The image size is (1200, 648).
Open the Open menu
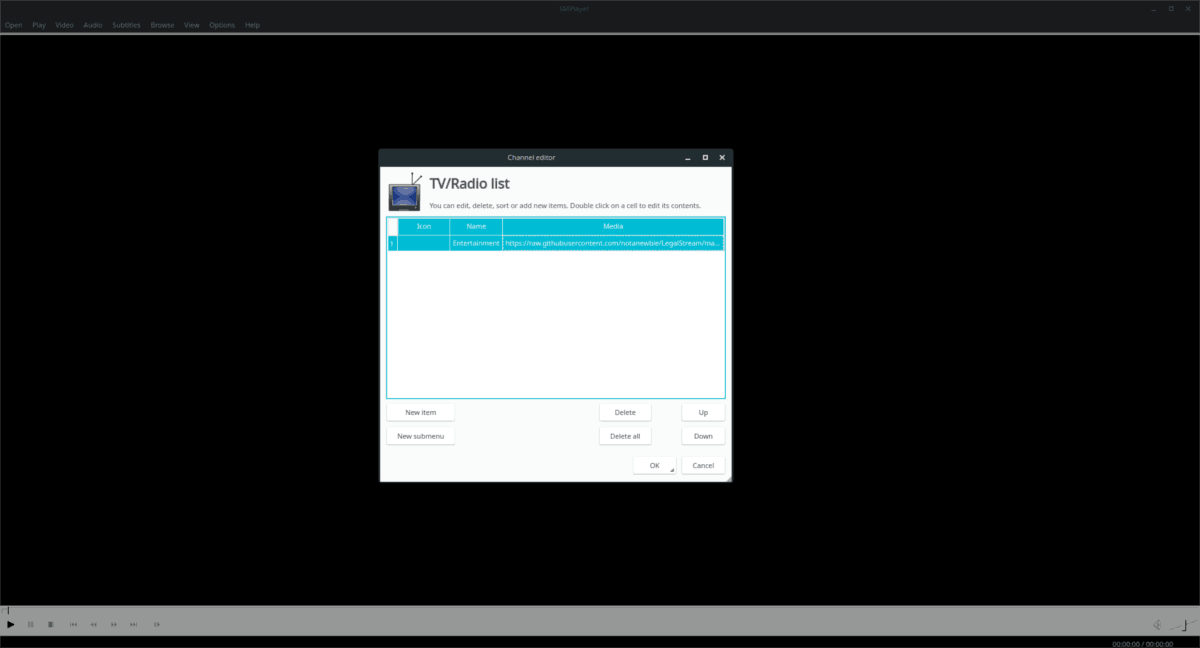13,25
